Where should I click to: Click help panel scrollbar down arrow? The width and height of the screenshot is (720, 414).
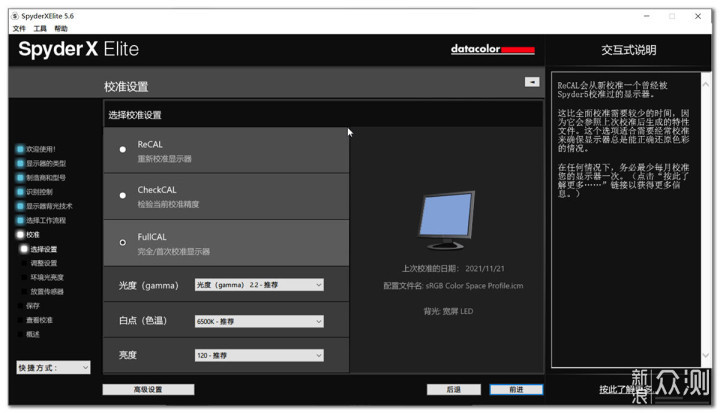(706, 355)
